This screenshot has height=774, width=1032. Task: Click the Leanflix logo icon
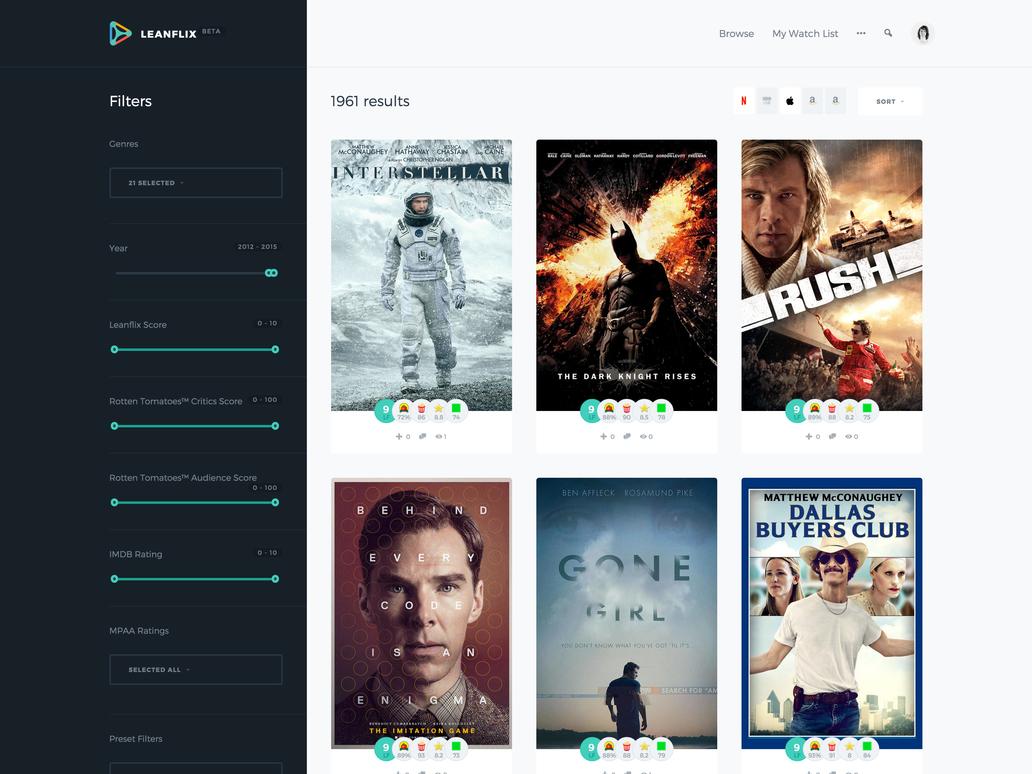pyautogui.click(x=120, y=34)
